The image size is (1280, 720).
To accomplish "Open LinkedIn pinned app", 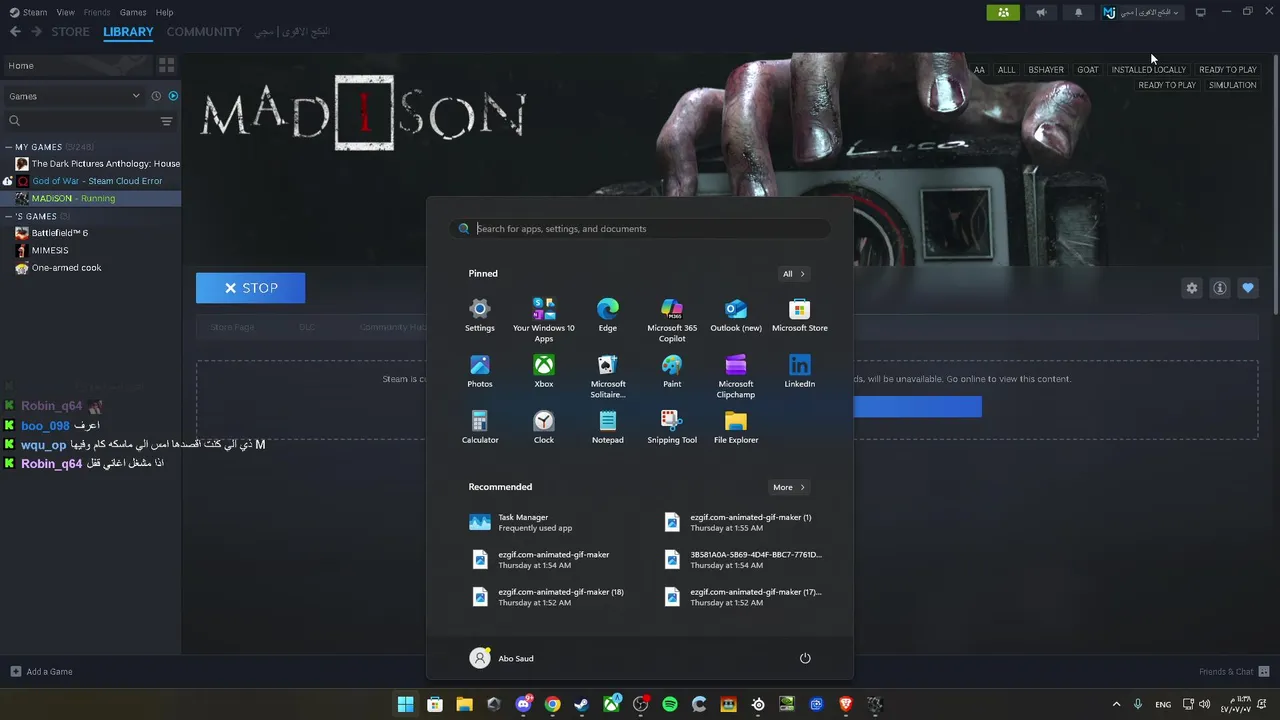I will 800,371.
